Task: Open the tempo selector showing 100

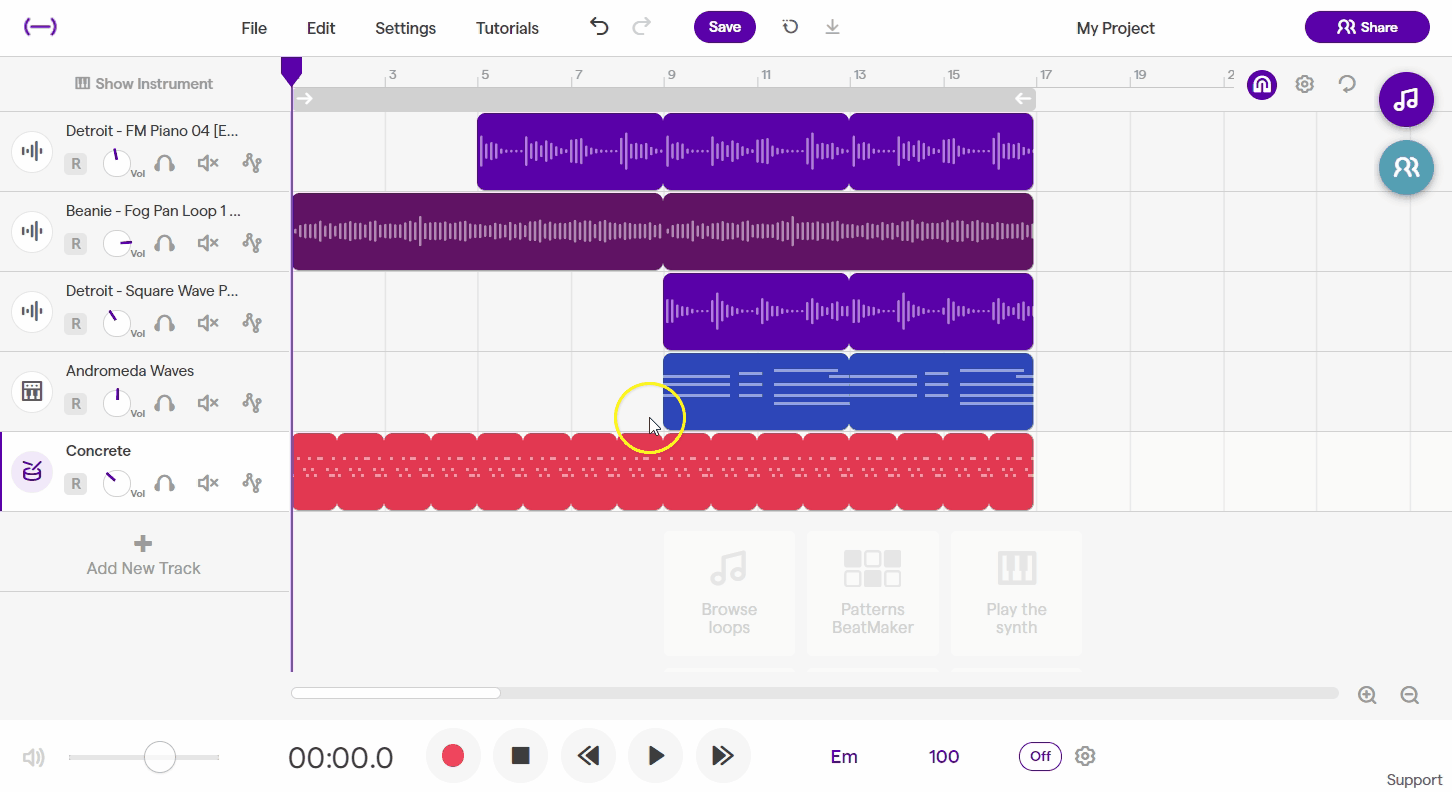Action: click(943, 756)
